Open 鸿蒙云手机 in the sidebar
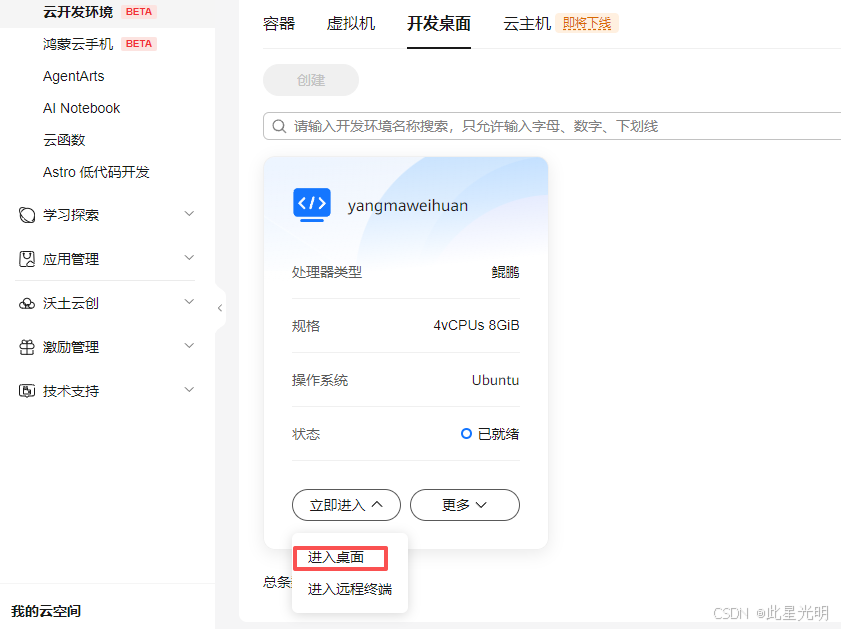Image resolution: width=841 pixels, height=629 pixels. [78, 44]
